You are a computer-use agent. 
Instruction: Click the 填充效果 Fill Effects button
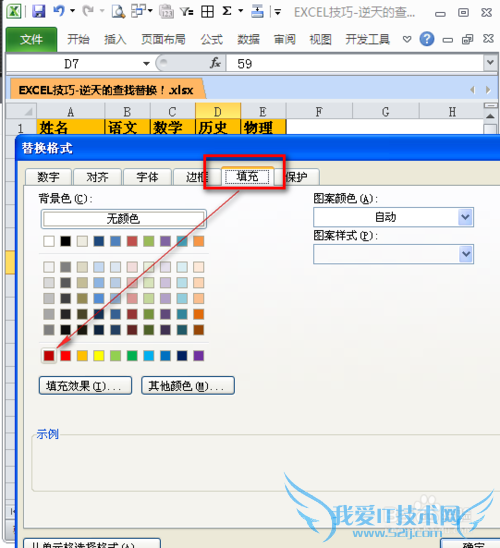click(85, 385)
